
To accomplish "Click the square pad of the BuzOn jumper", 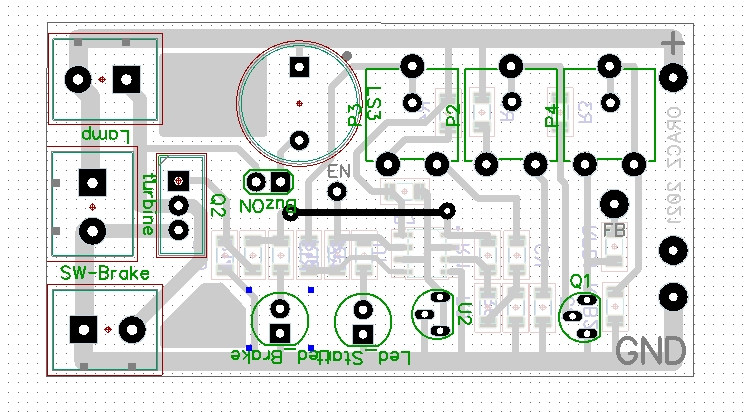I will pyautogui.click(x=280, y=182).
